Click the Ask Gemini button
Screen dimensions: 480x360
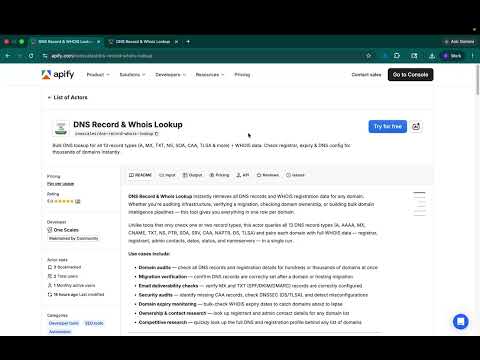[459, 42]
